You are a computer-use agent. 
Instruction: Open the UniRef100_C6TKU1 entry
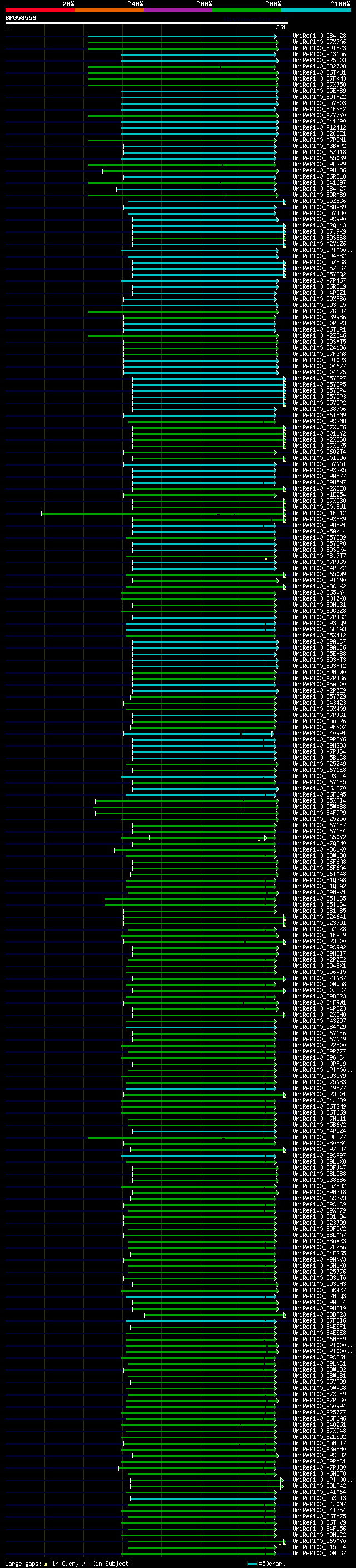coord(319,72)
